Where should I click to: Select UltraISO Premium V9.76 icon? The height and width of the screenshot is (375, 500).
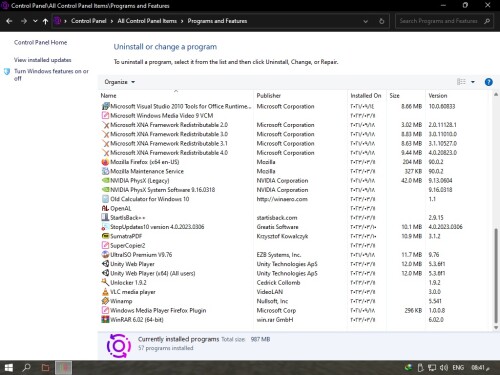105,255
